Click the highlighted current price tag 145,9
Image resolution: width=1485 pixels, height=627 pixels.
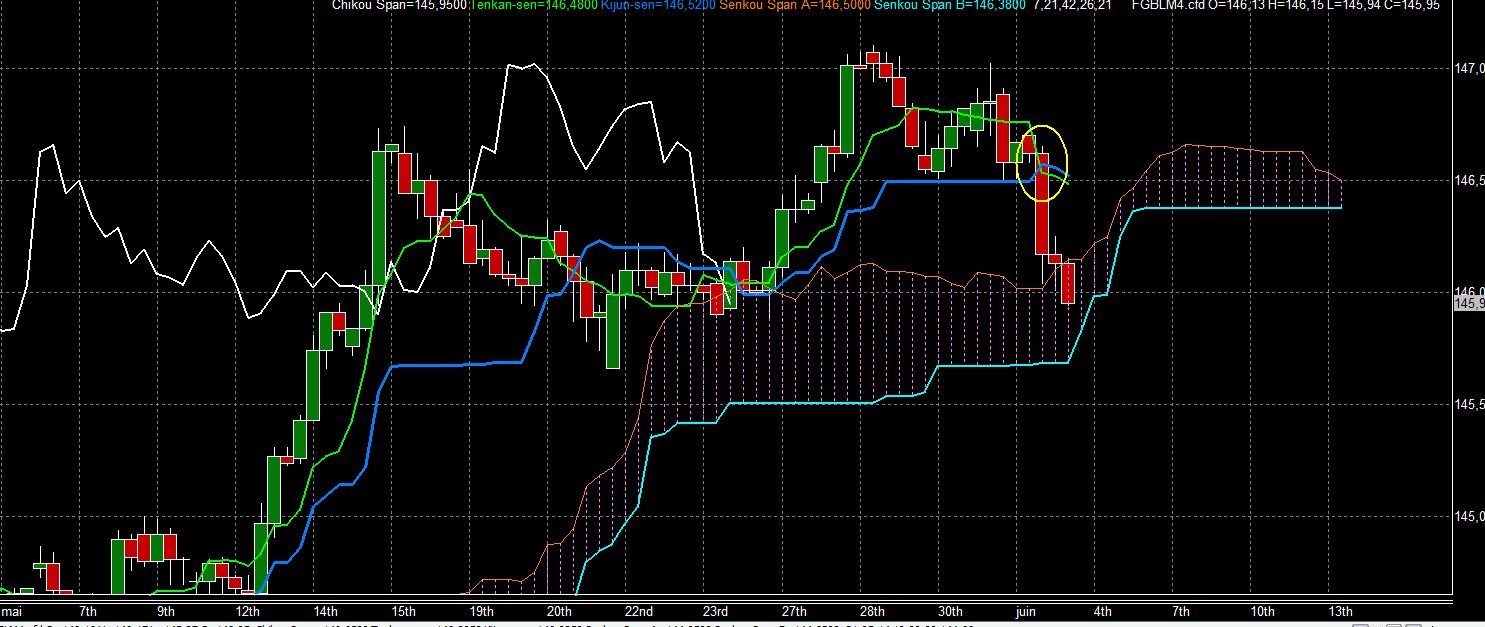pyautogui.click(x=1468, y=304)
